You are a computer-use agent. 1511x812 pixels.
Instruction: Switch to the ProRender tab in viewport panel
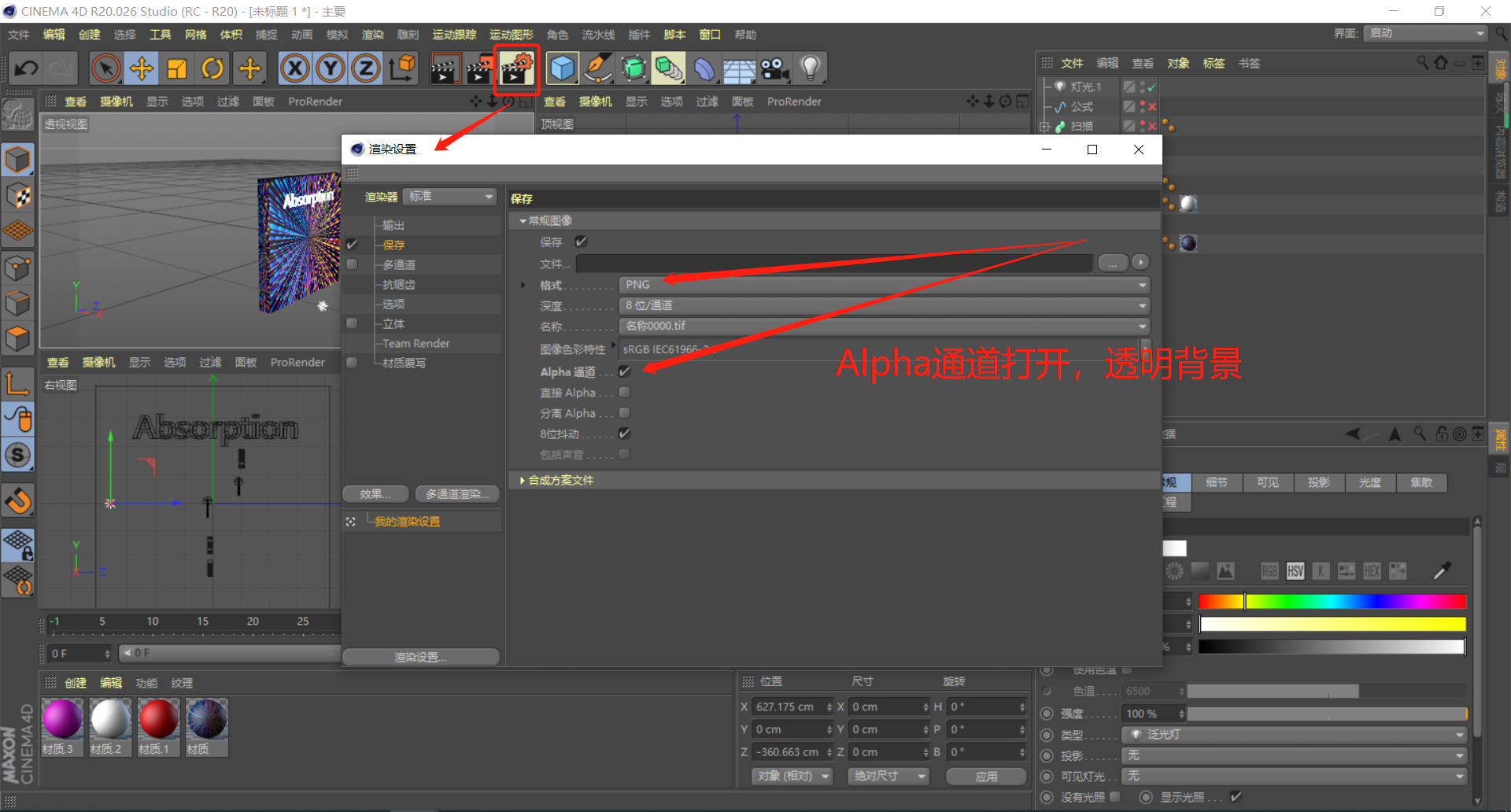click(315, 101)
